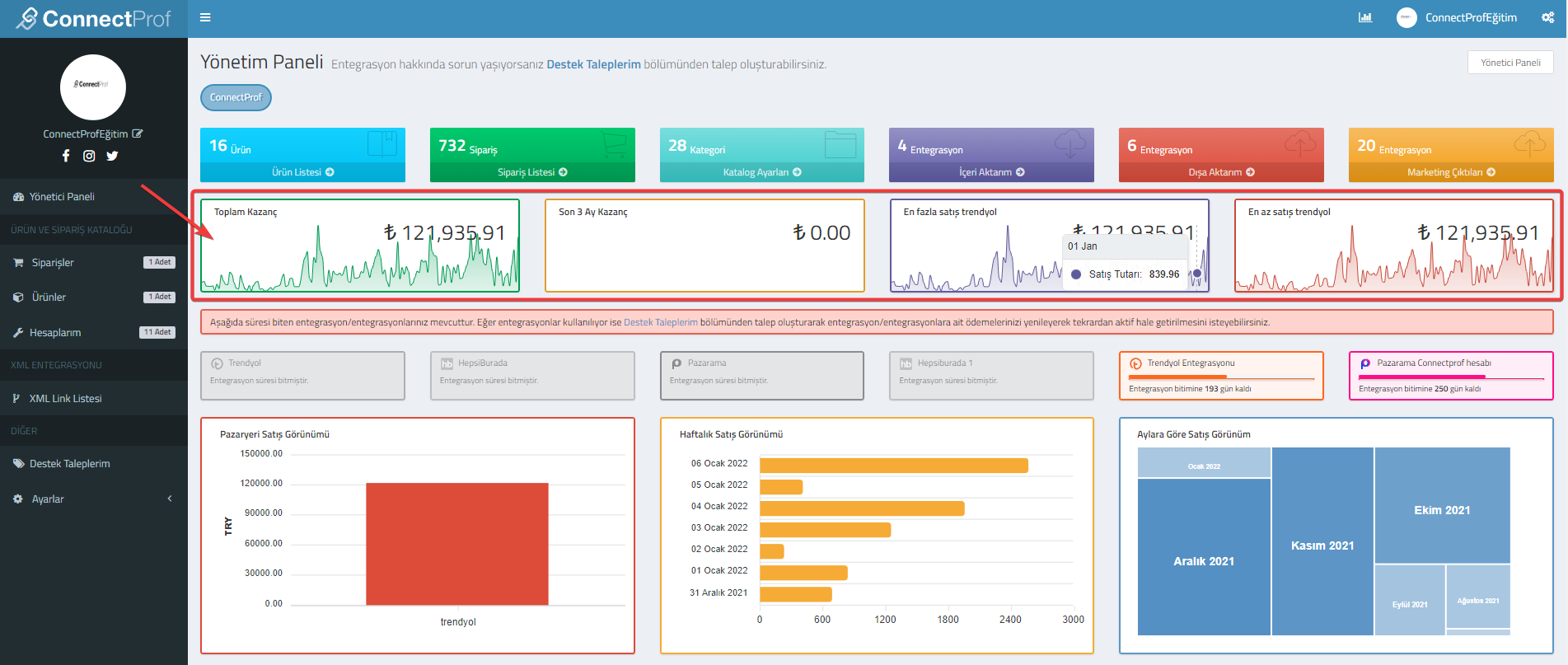This screenshot has width=1568, height=665.
Task: Select the expired Trendyol integration card
Action: coord(302,376)
